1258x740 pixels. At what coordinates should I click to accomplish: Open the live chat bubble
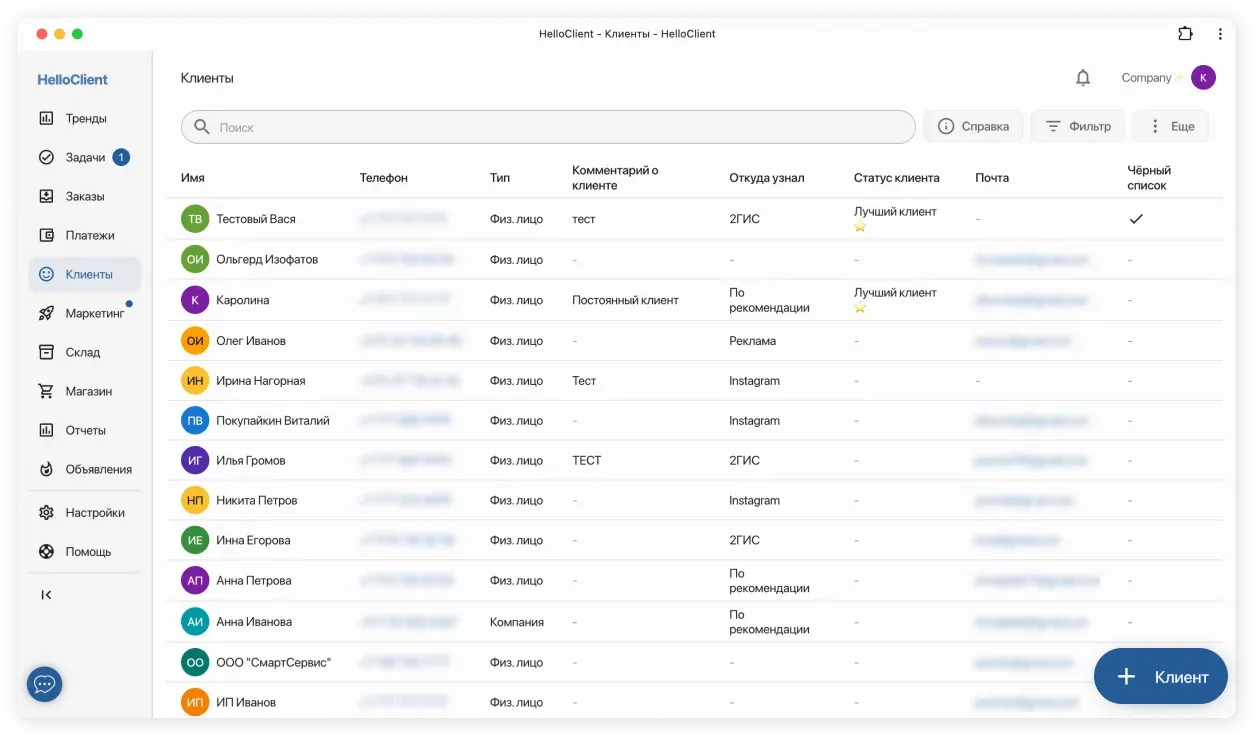tap(44, 684)
